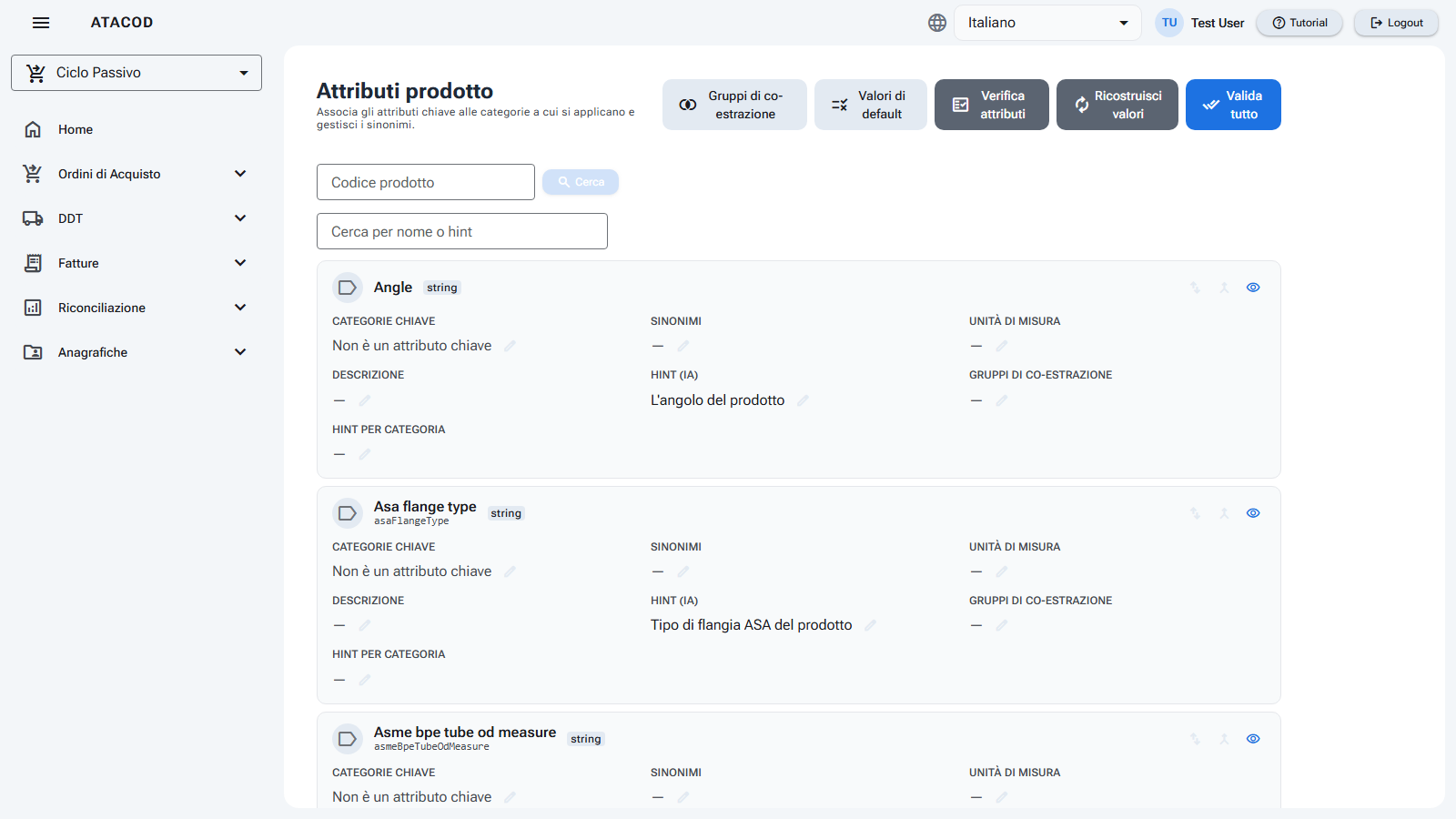Click the Valida tutto button
1456x819 pixels.
[x=1233, y=105]
